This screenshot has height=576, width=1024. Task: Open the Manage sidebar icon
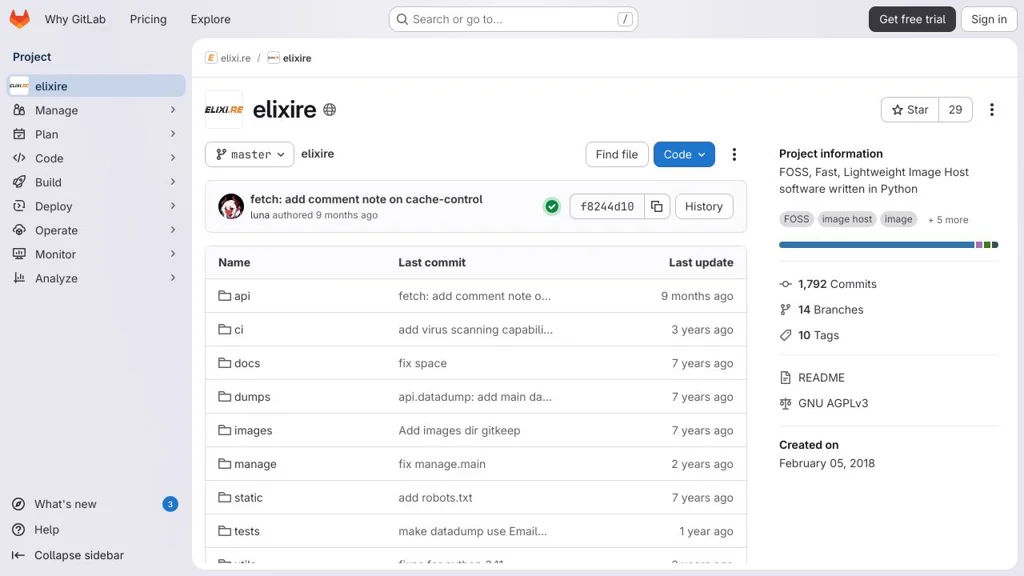pos(19,110)
